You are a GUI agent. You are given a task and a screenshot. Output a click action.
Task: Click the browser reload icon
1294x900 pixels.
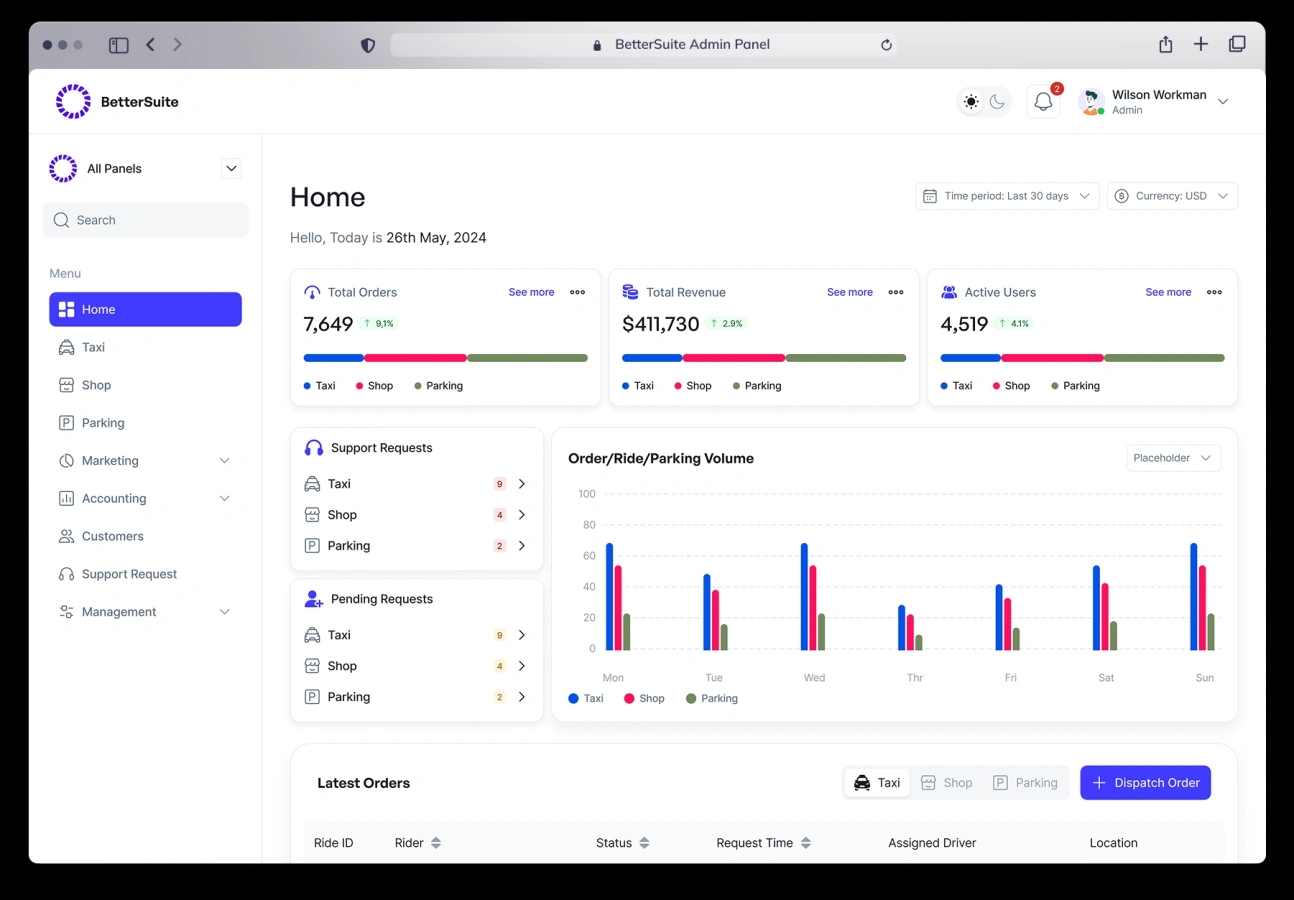click(886, 45)
